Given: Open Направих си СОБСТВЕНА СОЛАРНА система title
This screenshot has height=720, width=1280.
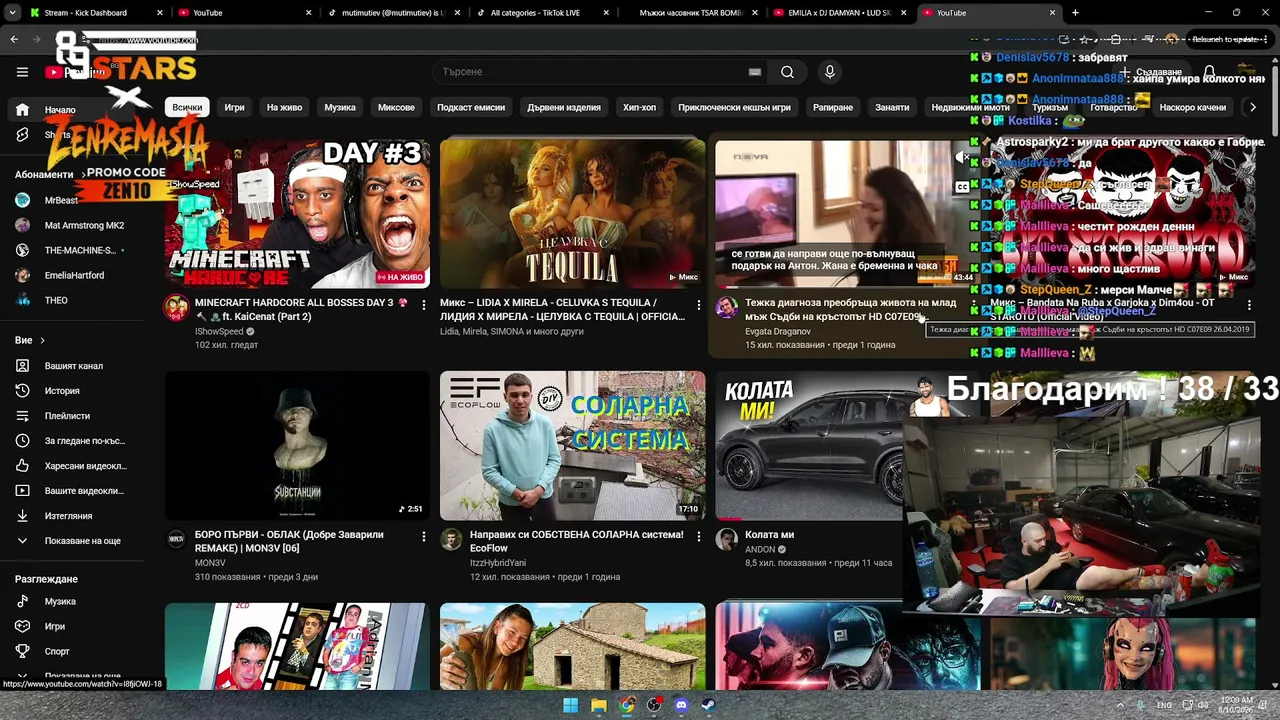Looking at the screenshot, I should (576, 541).
